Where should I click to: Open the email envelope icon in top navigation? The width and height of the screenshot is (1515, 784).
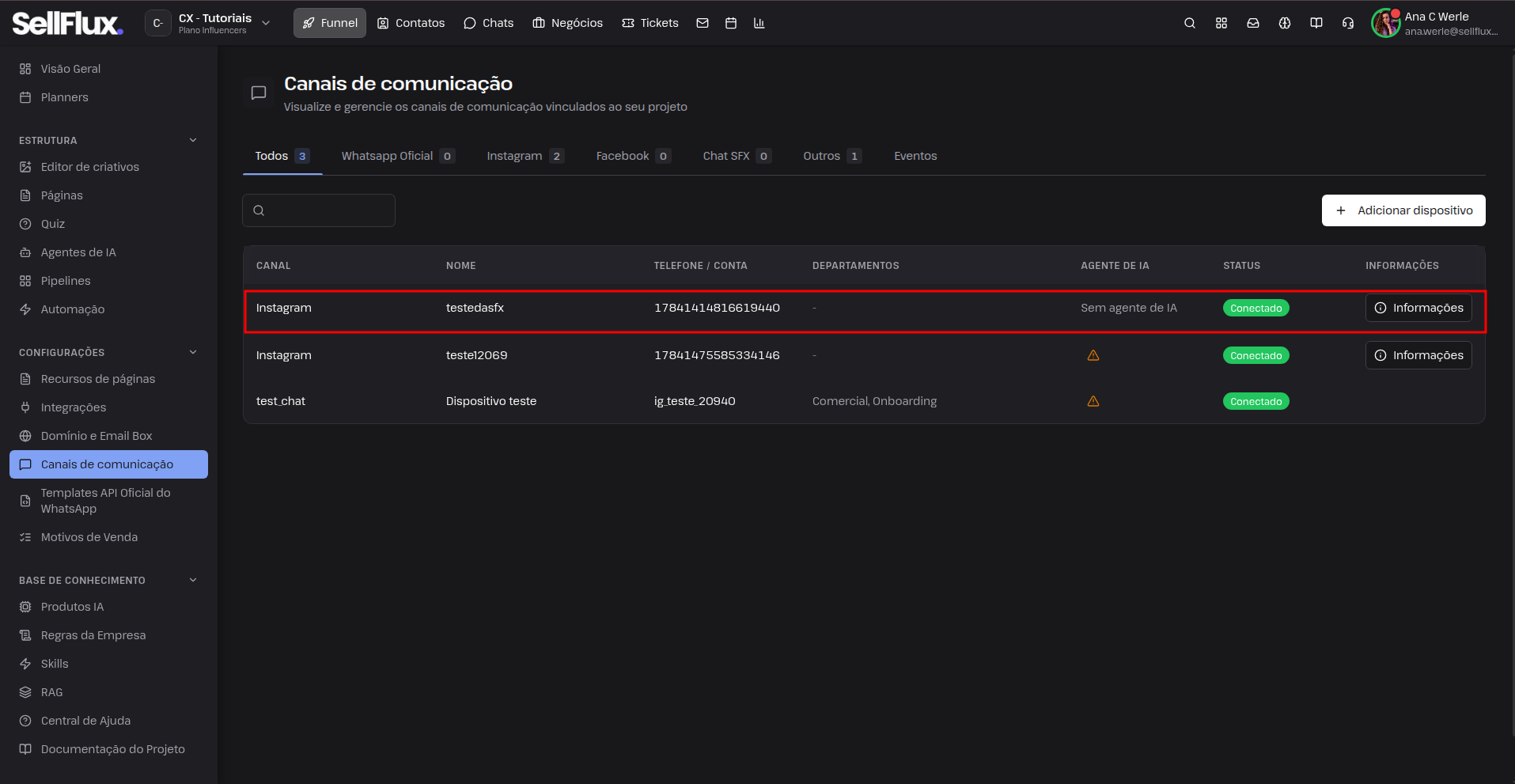pos(703,23)
